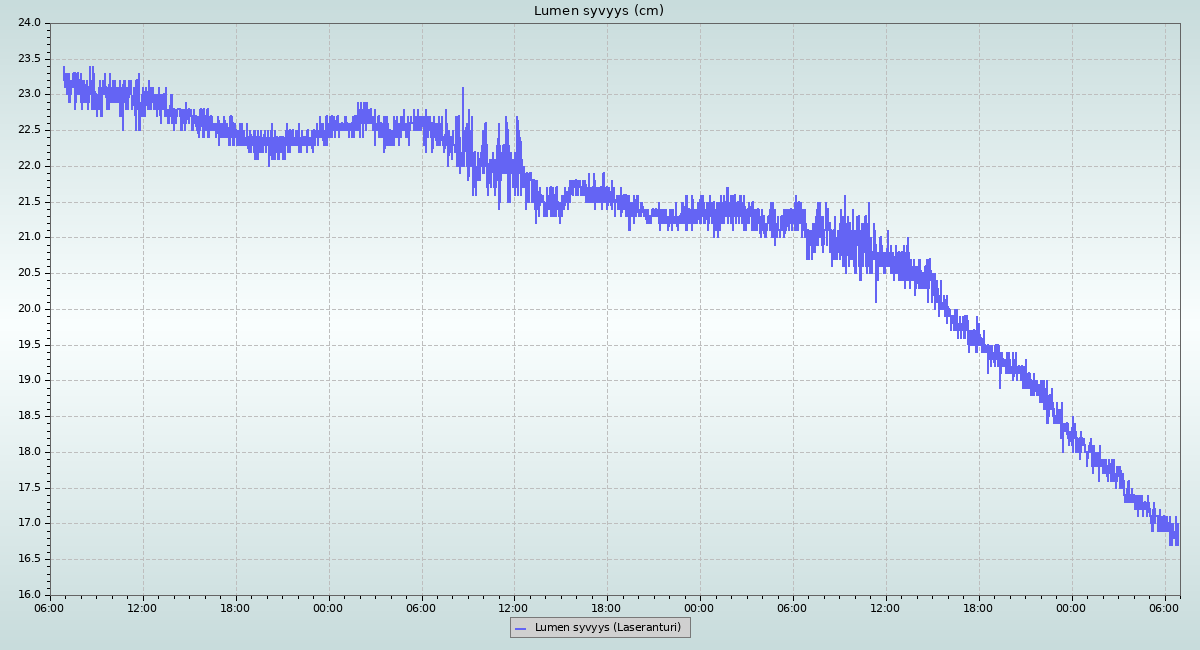1200x650 pixels.
Task: Select the 23.5 y-axis tick label
Action: 29,58
